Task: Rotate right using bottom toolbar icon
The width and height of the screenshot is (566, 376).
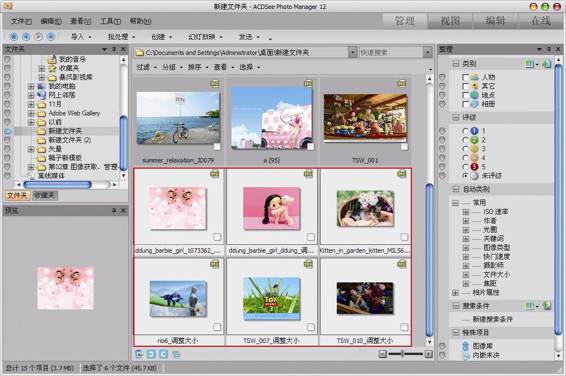Action: 164,354
